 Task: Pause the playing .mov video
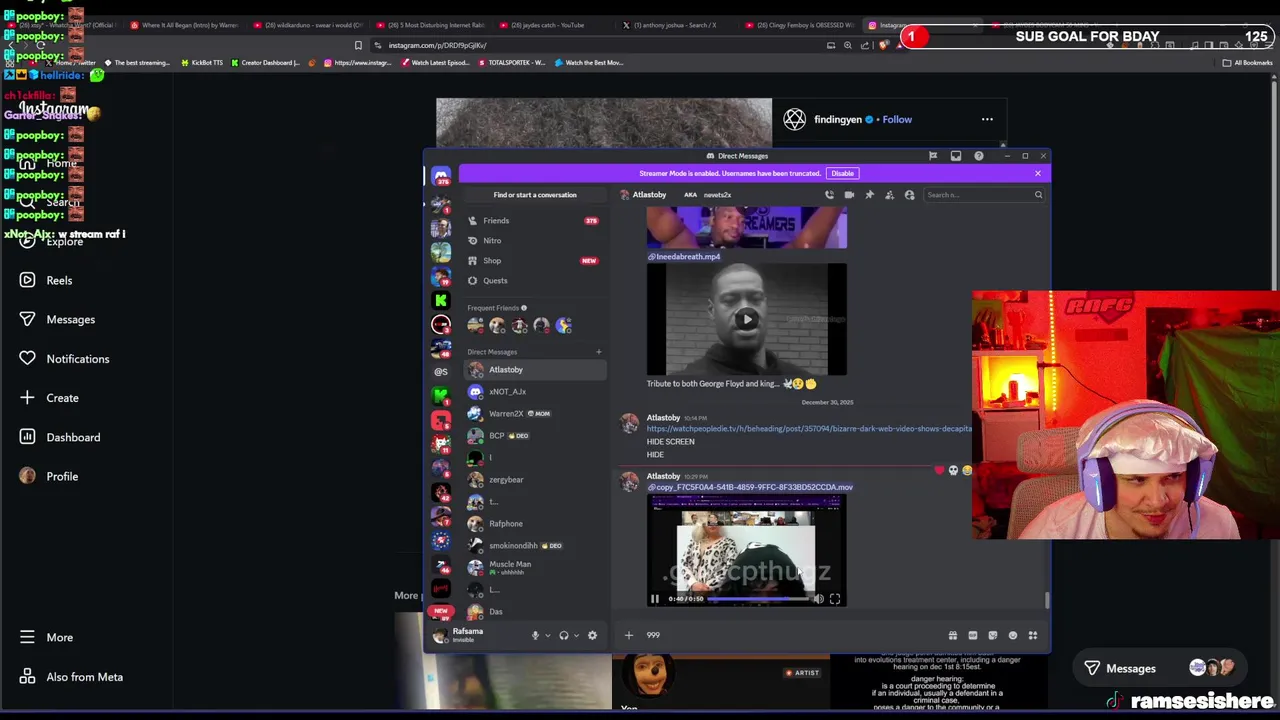tap(655, 599)
